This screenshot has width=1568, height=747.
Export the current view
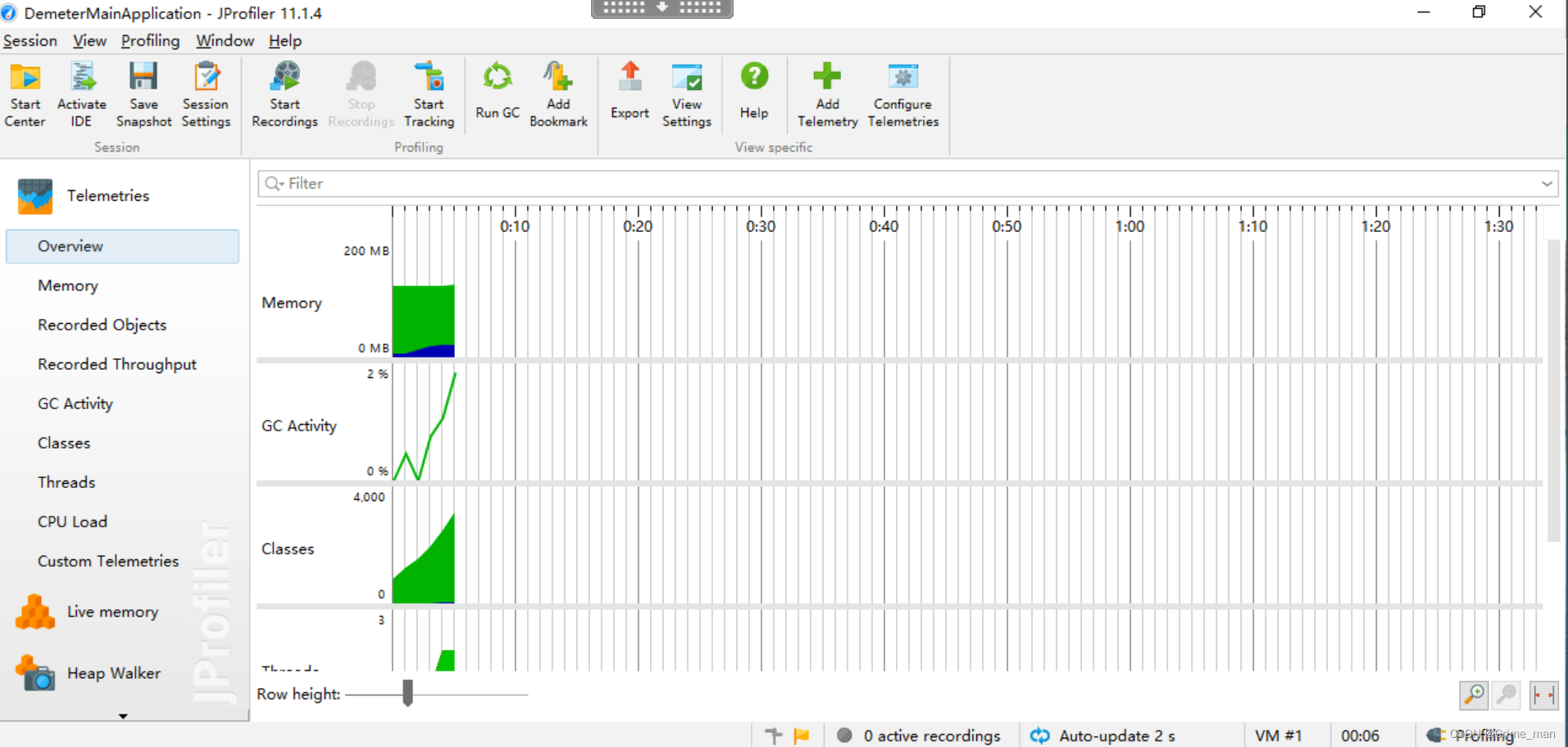(x=629, y=90)
